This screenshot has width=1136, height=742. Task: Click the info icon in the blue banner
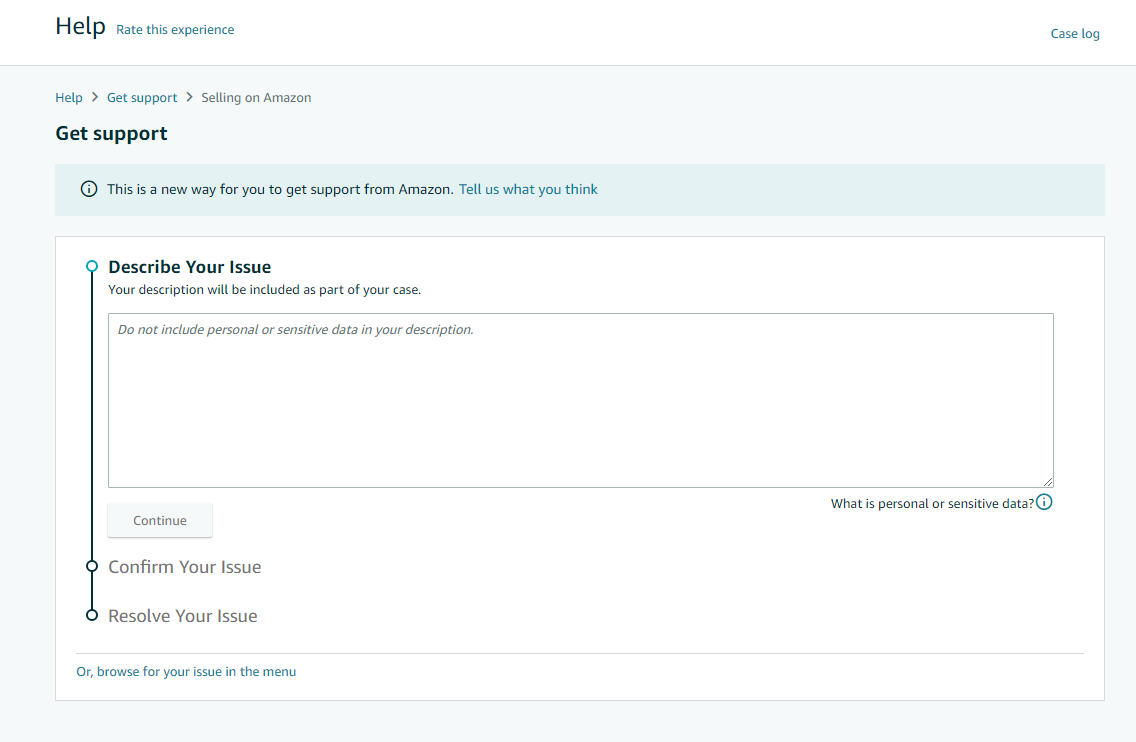click(89, 189)
